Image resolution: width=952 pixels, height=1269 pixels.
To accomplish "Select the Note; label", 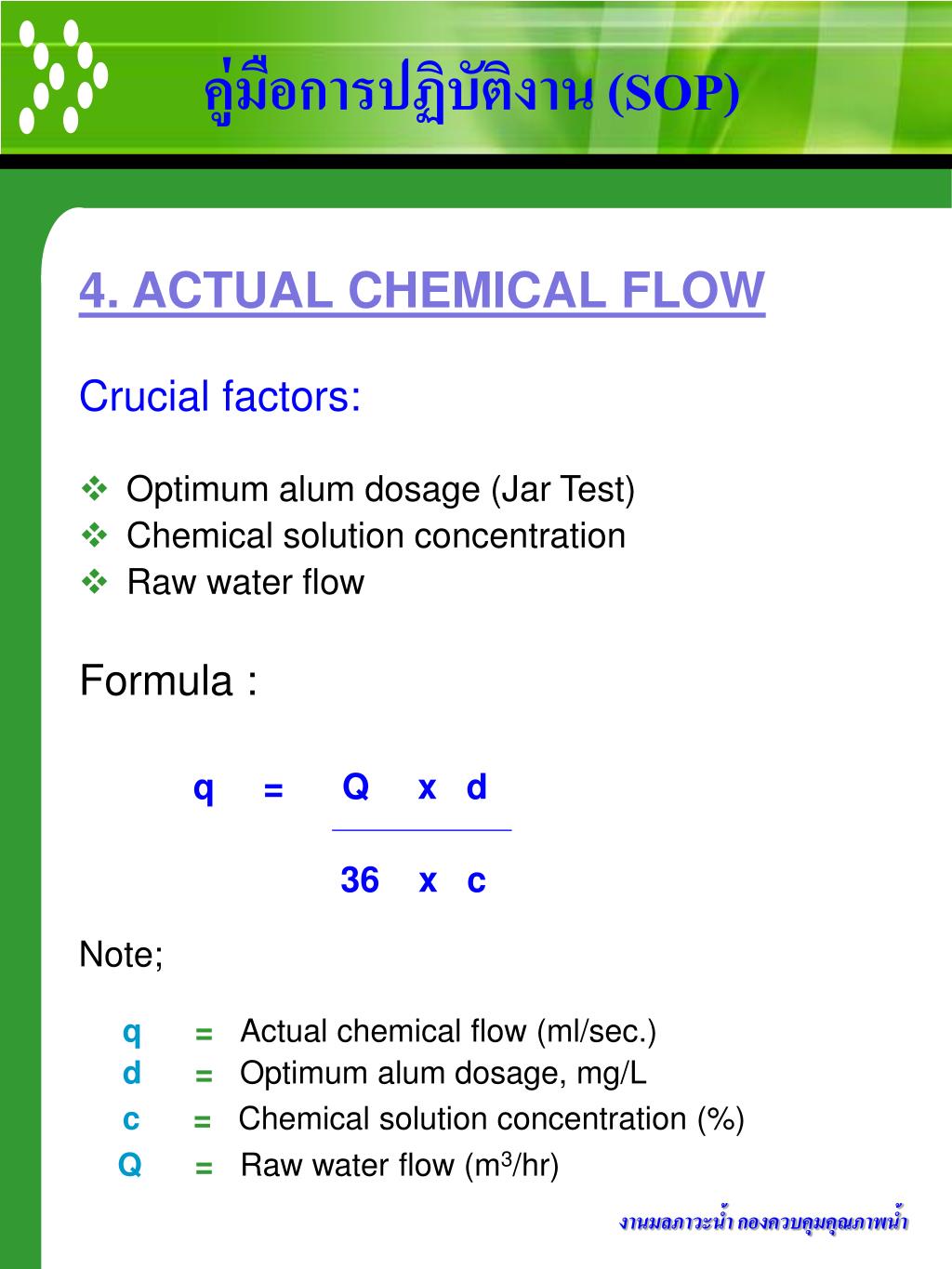I will 122,955.
